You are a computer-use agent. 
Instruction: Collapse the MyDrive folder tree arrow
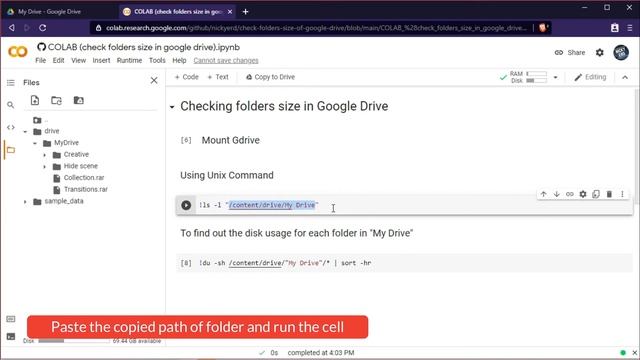pos(35,143)
